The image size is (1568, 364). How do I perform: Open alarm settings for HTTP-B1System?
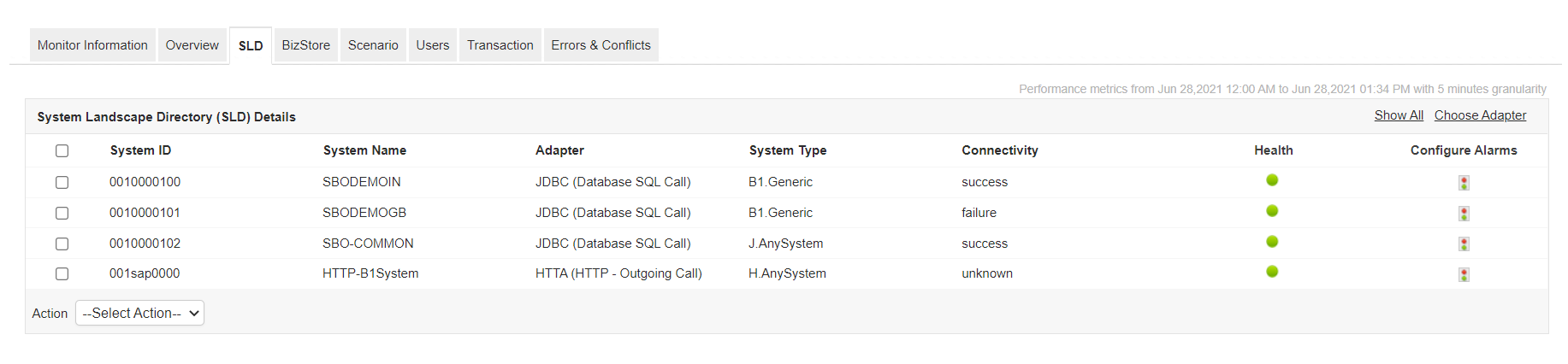pyautogui.click(x=1464, y=275)
